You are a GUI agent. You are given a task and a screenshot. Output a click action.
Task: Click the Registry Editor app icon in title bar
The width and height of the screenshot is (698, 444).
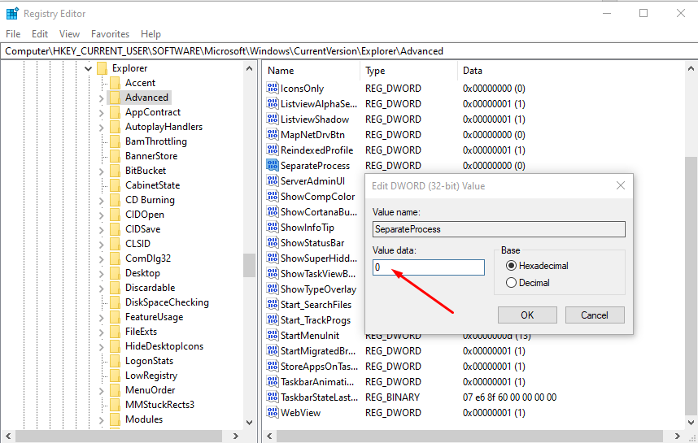[12, 13]
